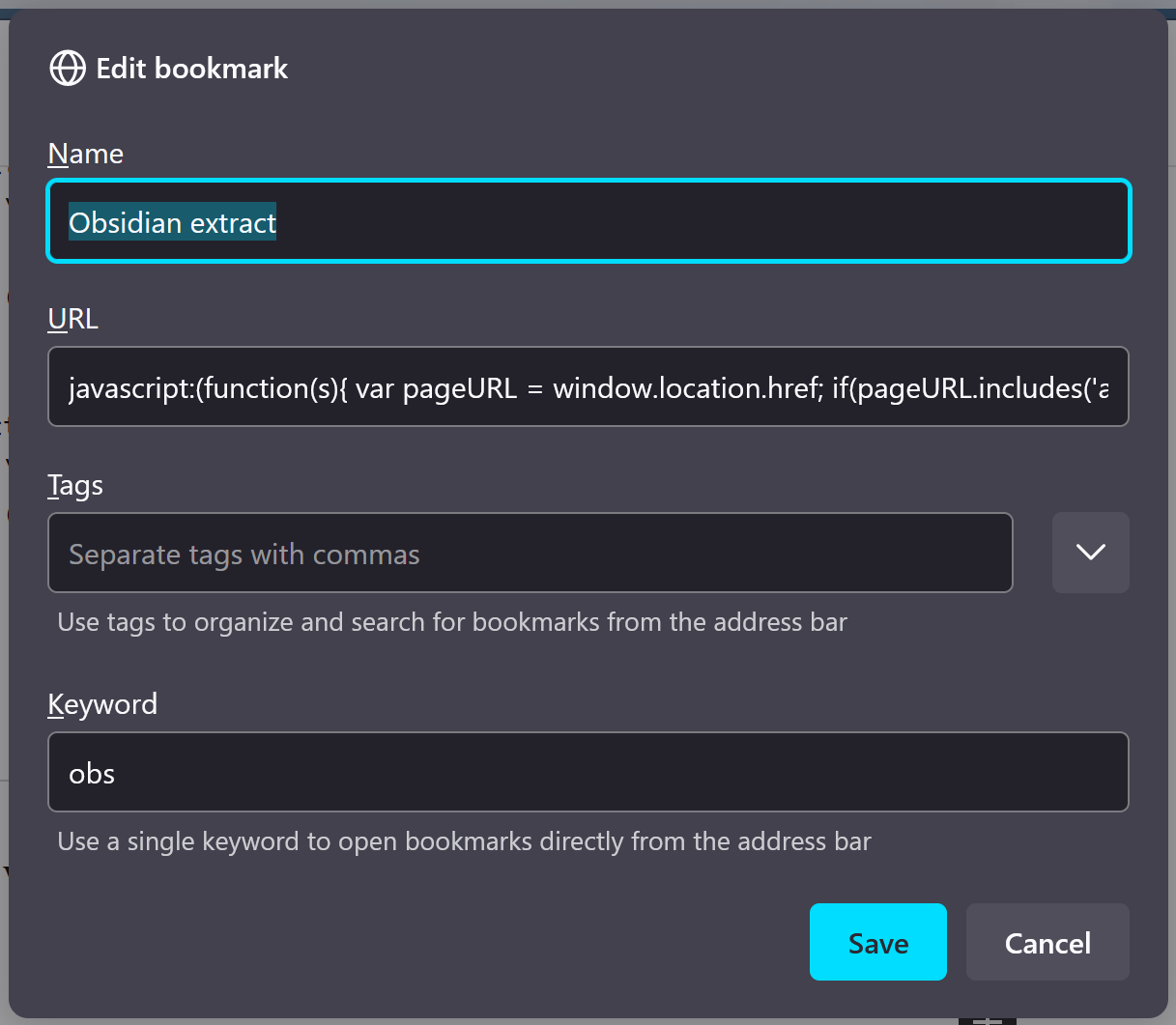This screenshot has height=1025, width=1176.
Task: Focus the Keyword input field
Action: tap(588, 773)
